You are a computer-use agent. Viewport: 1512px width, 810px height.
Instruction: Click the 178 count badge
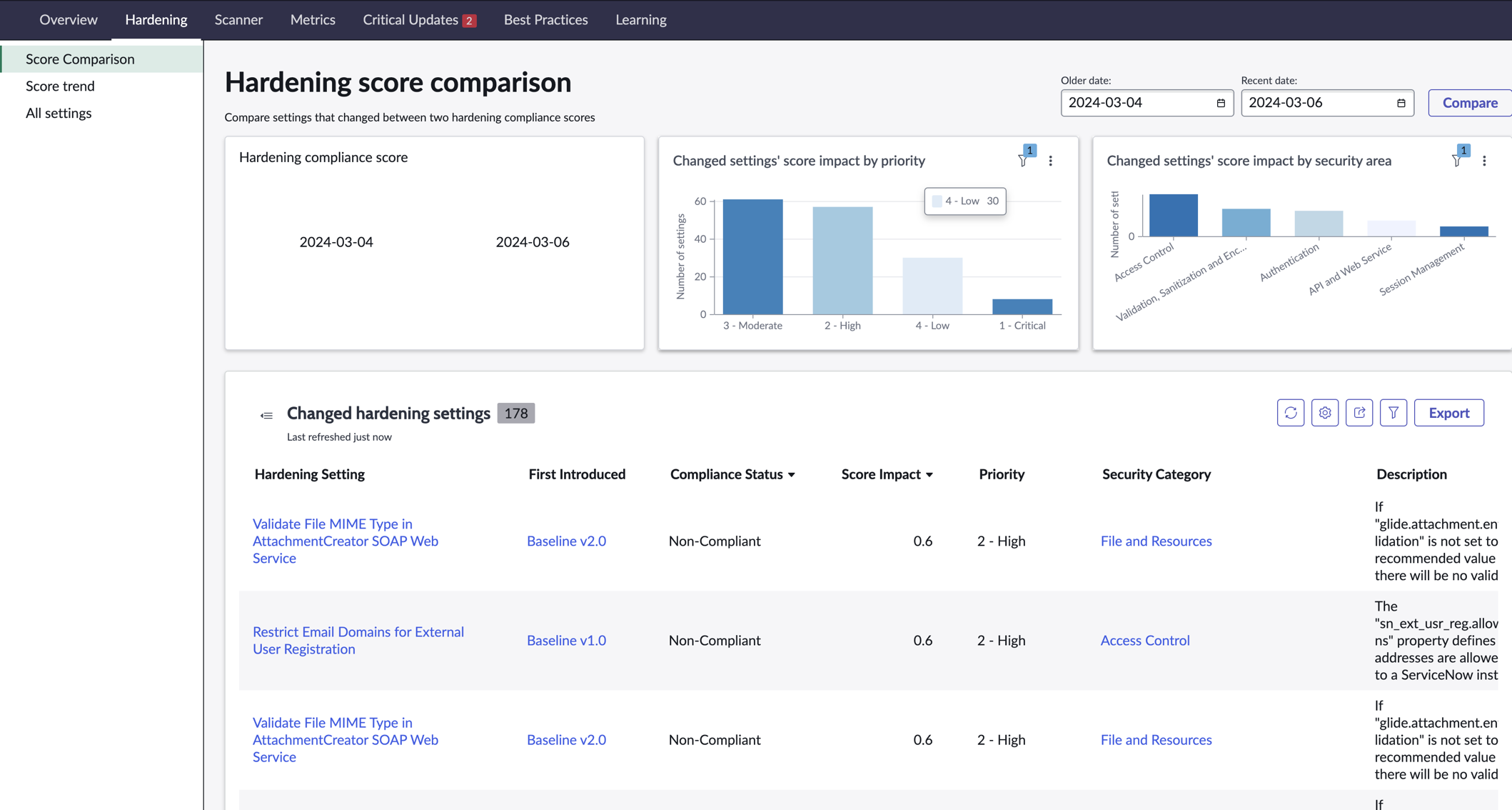click(516, 414)
